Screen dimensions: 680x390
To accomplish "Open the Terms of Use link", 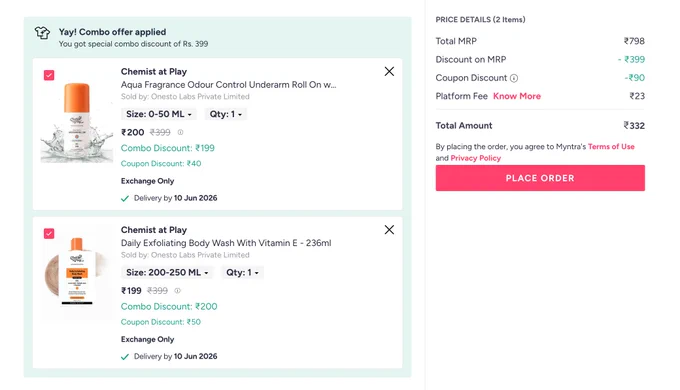I will [x=611, y=147].
